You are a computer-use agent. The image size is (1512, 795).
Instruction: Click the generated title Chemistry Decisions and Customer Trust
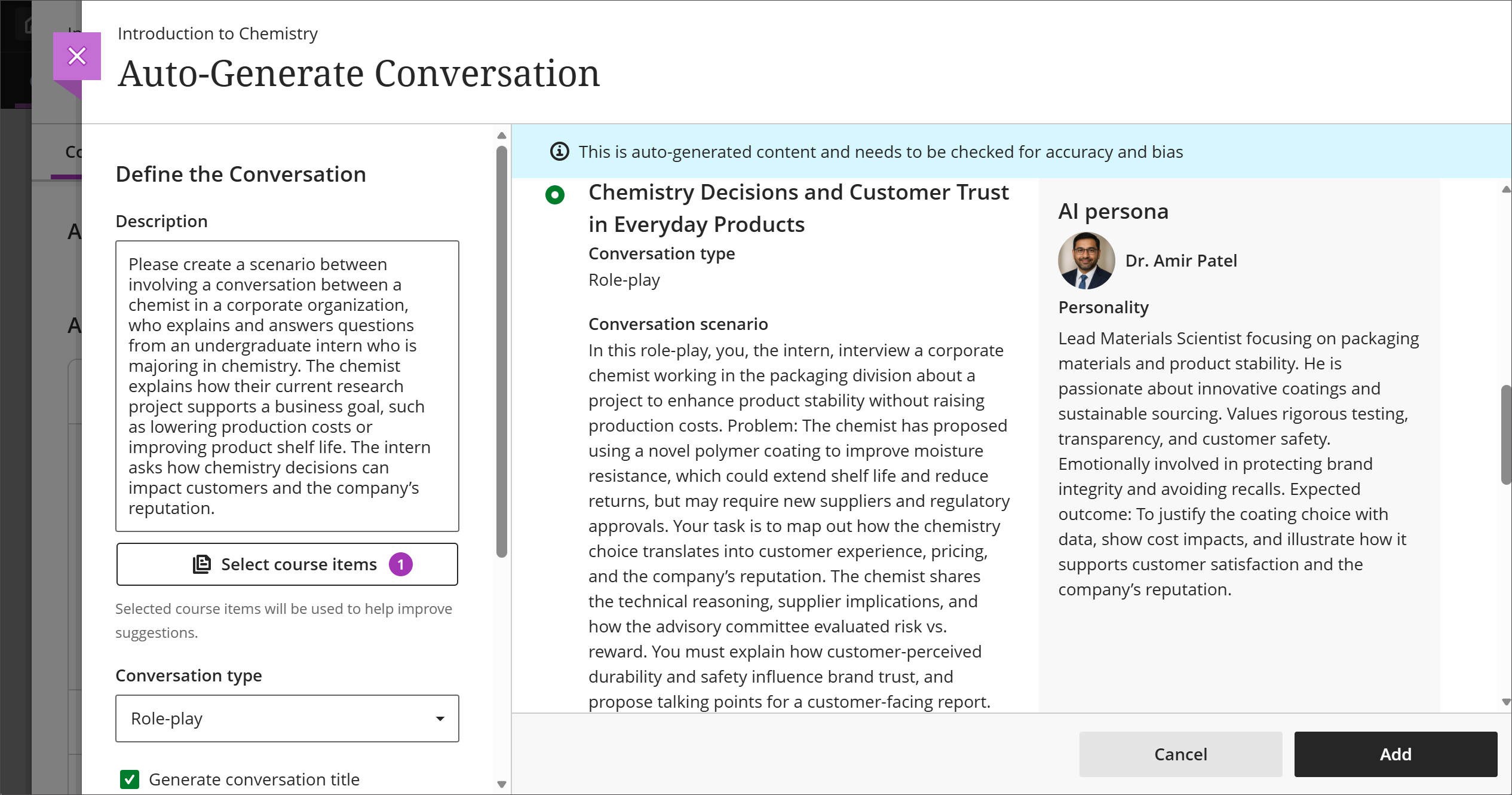799,208
